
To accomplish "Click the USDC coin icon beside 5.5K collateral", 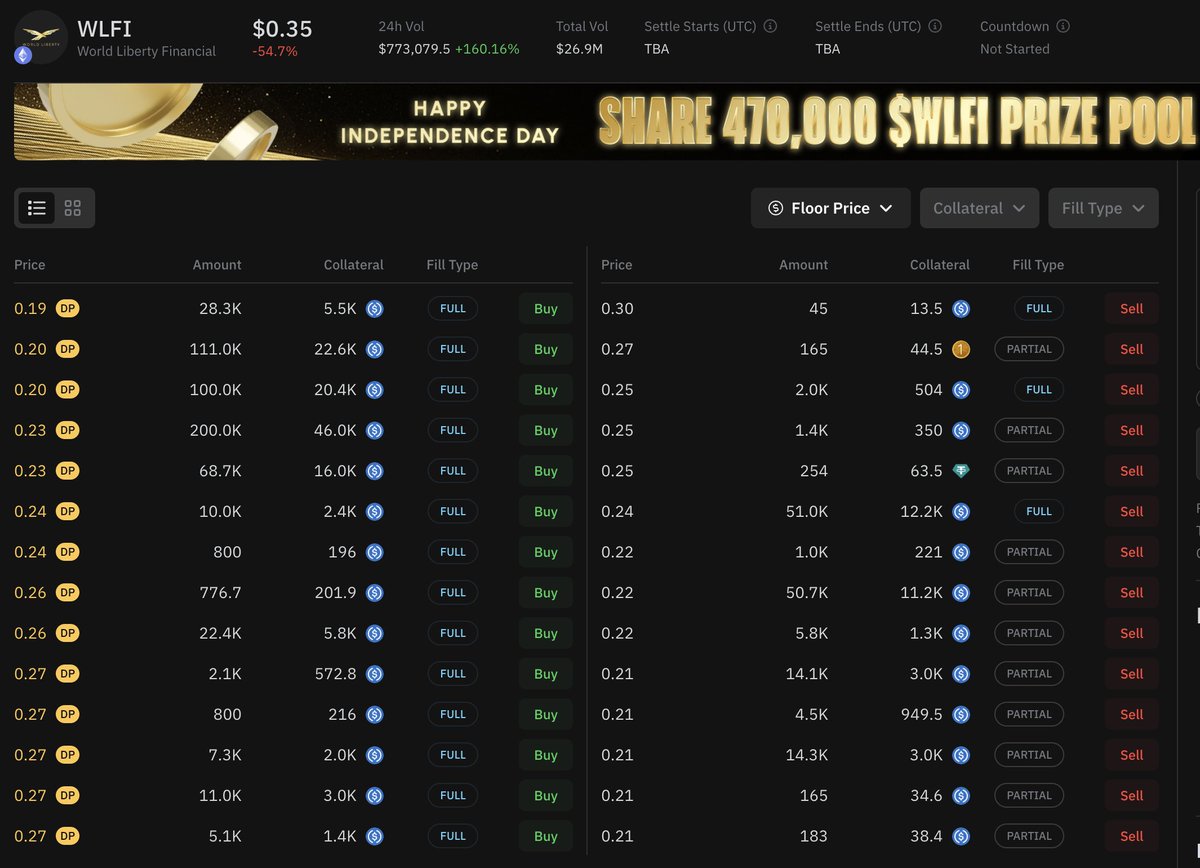I will point(374,309).
